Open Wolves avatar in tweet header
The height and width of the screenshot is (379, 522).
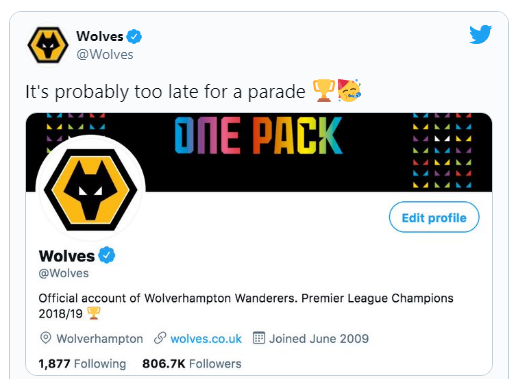tap(48, 45)
